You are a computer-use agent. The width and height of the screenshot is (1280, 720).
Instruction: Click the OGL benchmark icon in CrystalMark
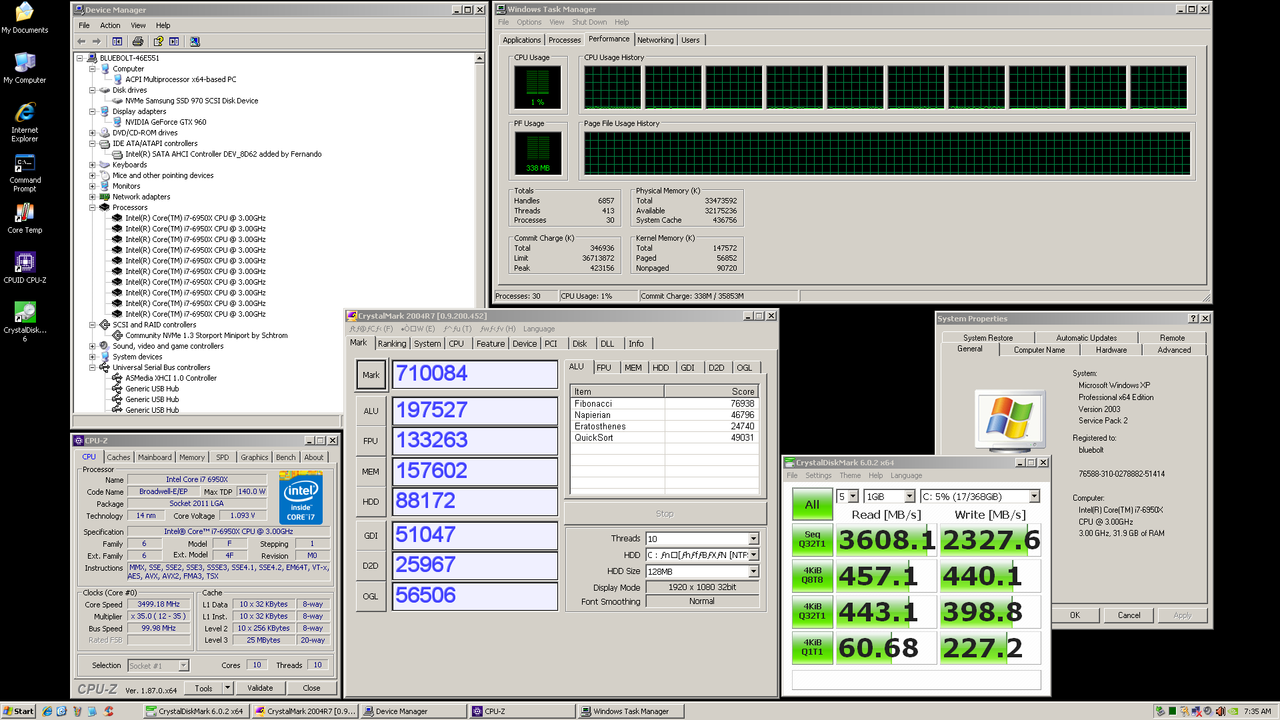point(370,595)
